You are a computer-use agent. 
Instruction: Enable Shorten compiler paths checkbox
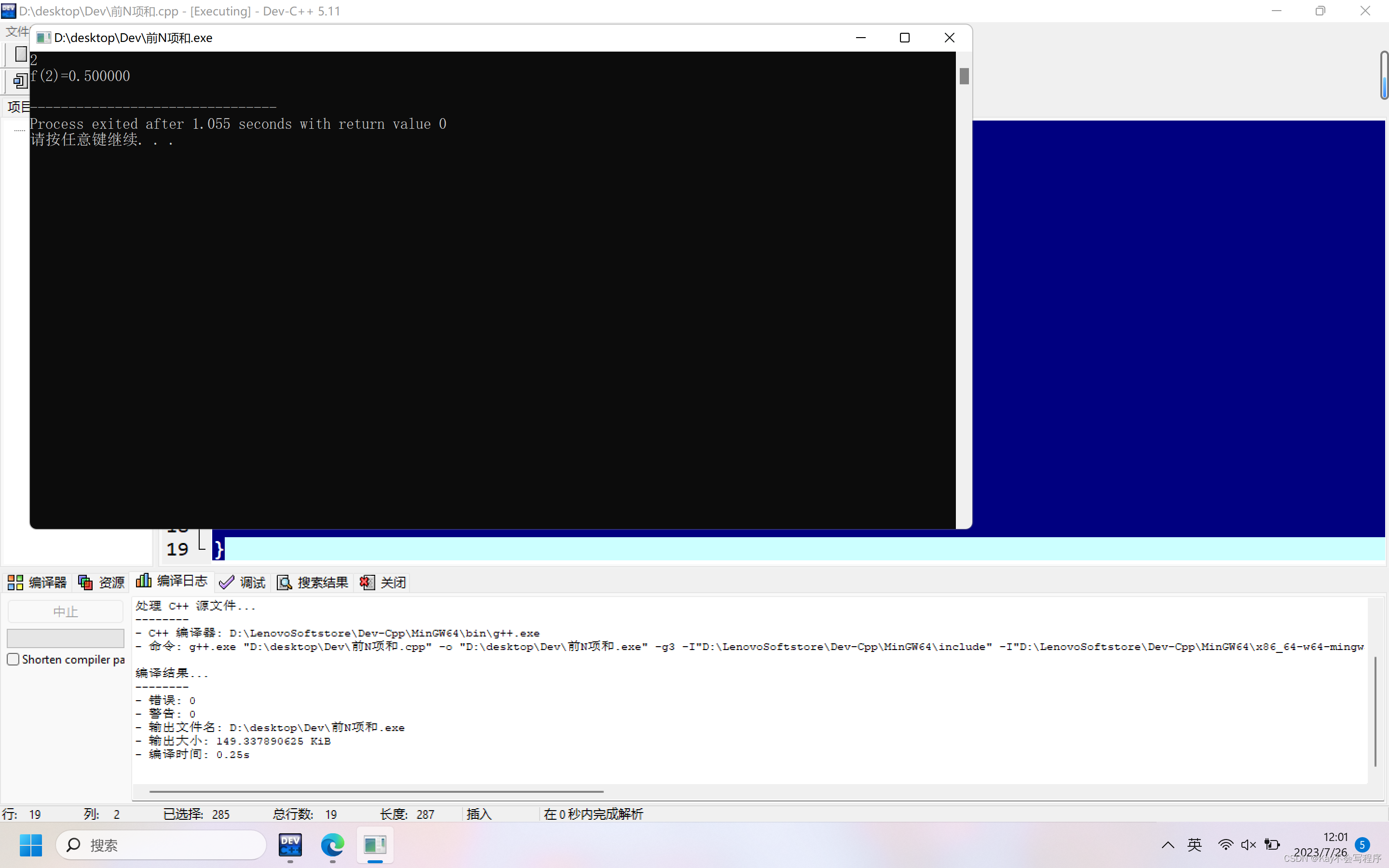(x=13, y=659)
